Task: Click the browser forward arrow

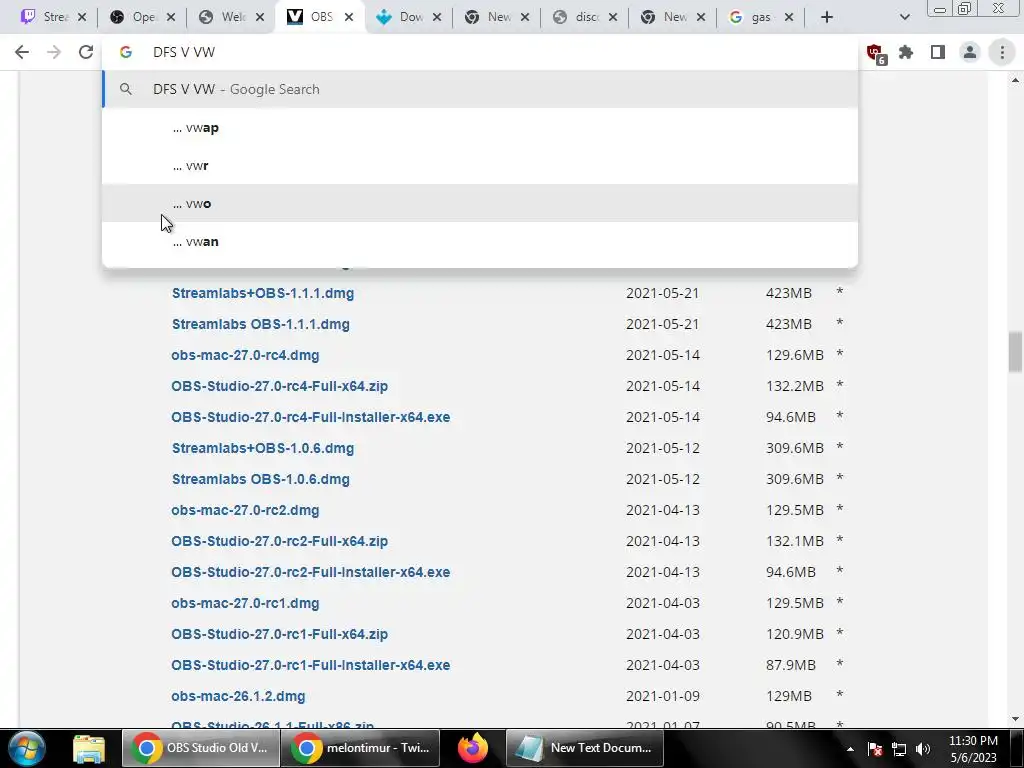Action: tap(54, 52)
